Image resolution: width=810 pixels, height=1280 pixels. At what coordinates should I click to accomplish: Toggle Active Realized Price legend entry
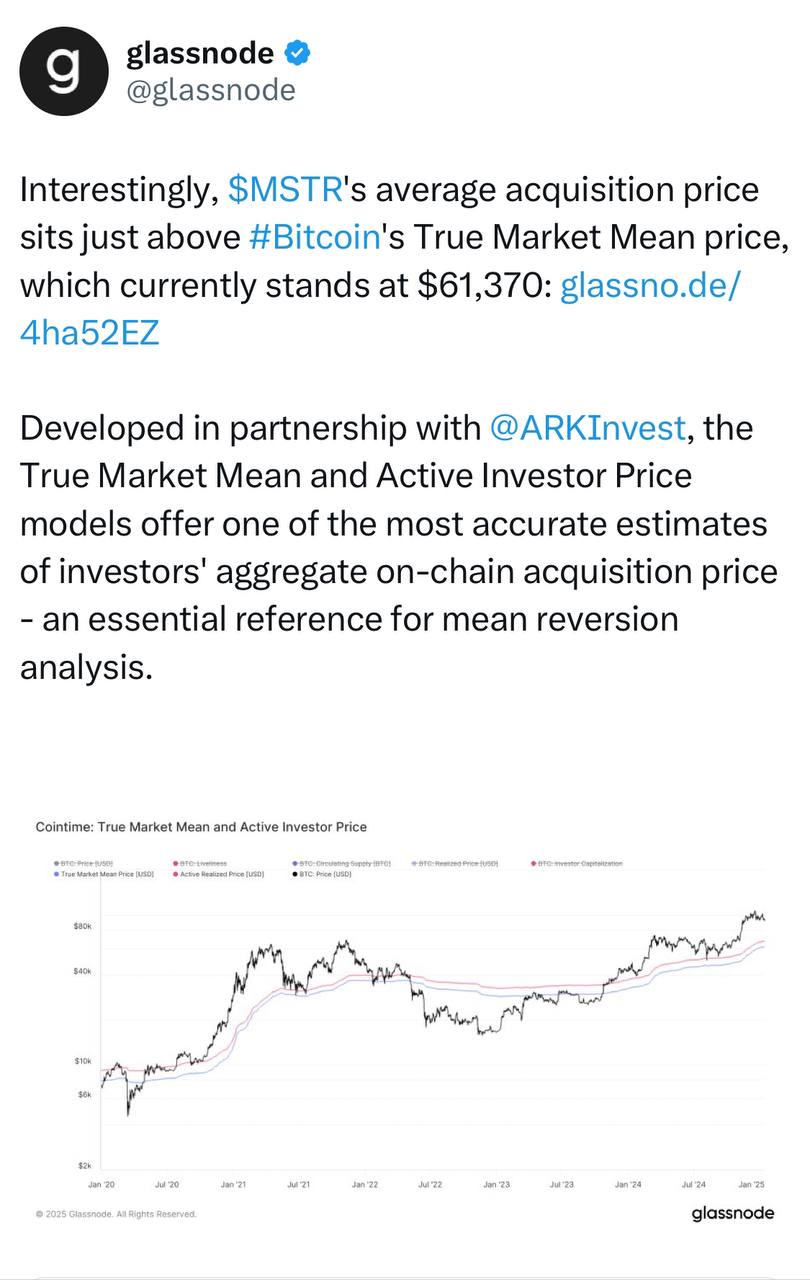(x=220, y=874)
